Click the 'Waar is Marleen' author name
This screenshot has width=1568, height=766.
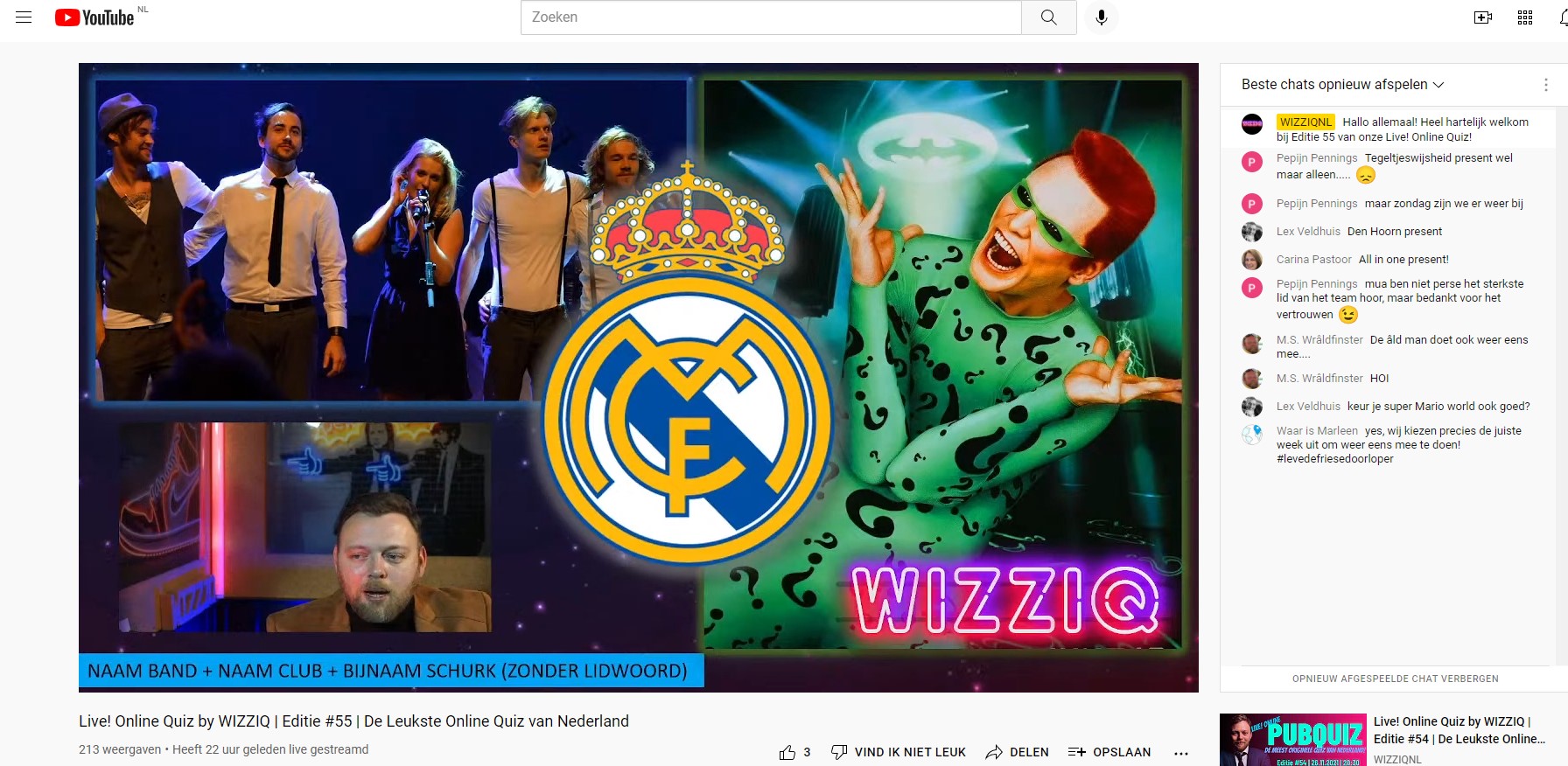pos(1317,431)
